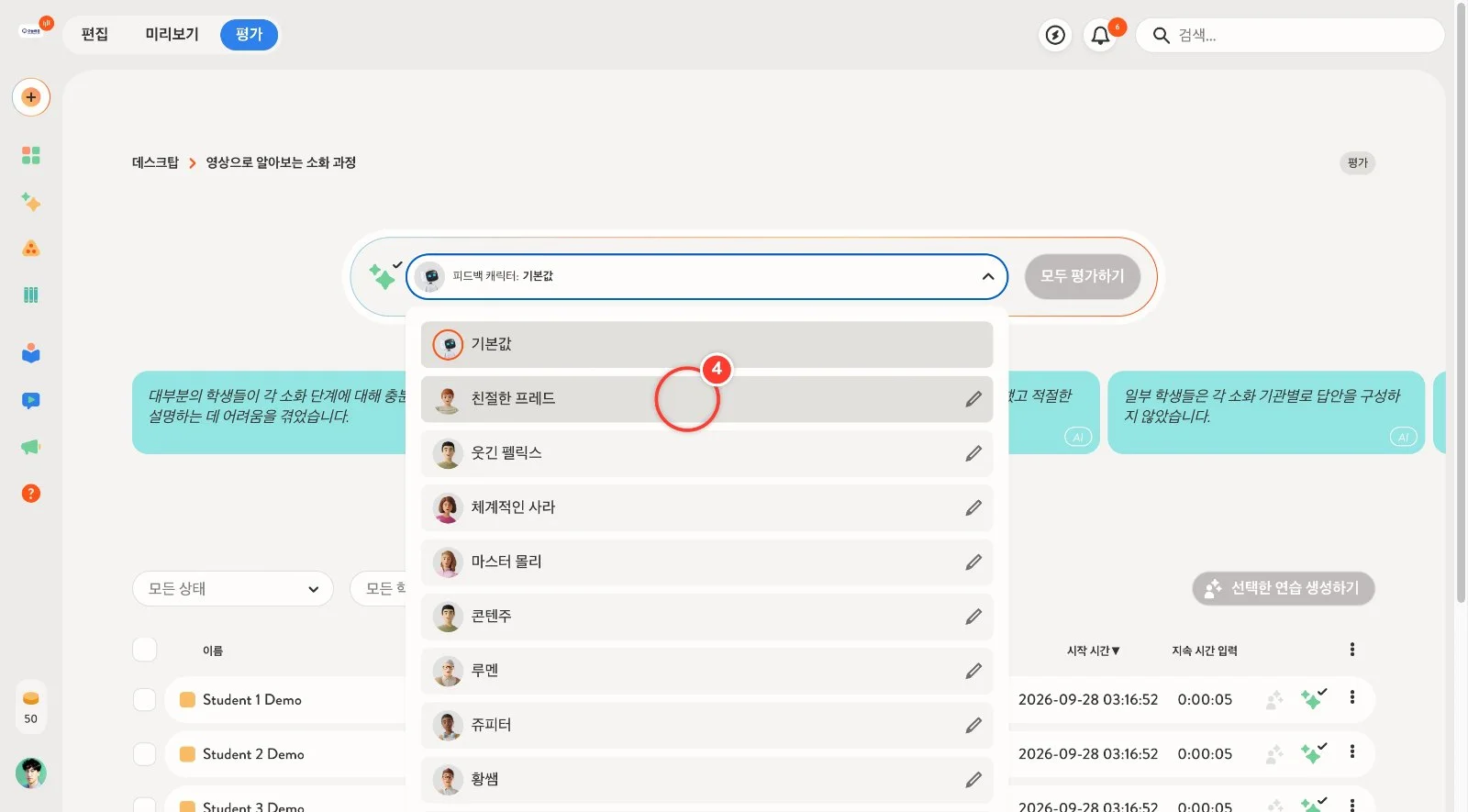Open the AI sparkle icon in the sidebar
Screen dimensions: 1468x812
tap(31, 202)
